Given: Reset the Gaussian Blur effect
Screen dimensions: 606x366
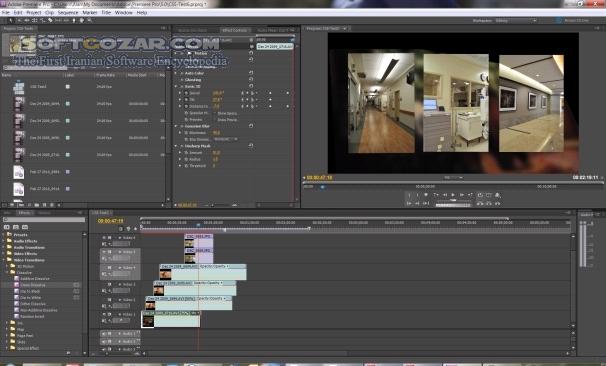Looking at the screenshot, I should pos(251,126).
